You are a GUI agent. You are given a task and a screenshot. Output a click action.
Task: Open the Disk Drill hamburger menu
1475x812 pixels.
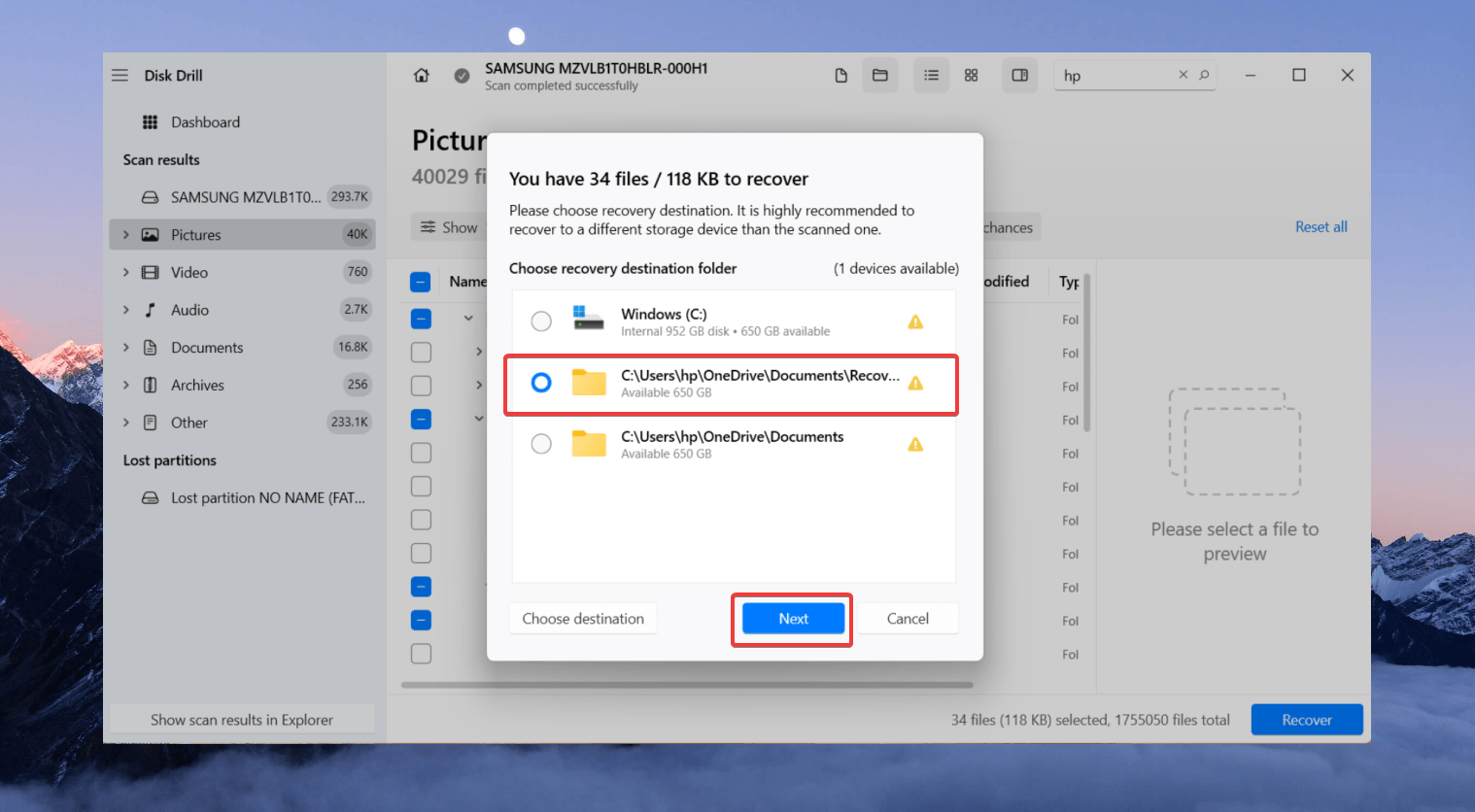(x=120, y=75)
